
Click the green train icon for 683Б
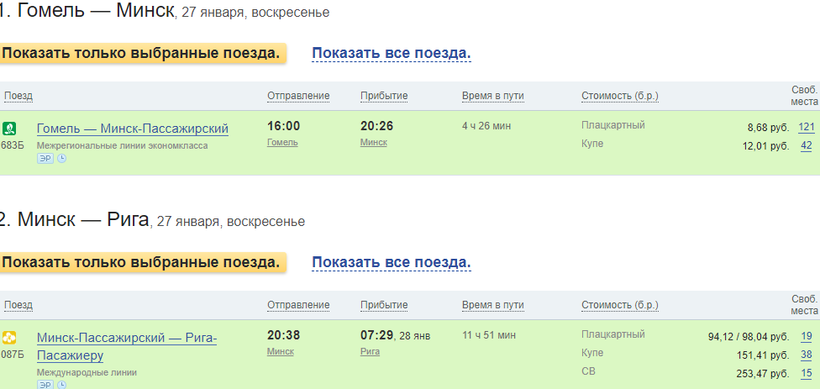pos(9,128)
